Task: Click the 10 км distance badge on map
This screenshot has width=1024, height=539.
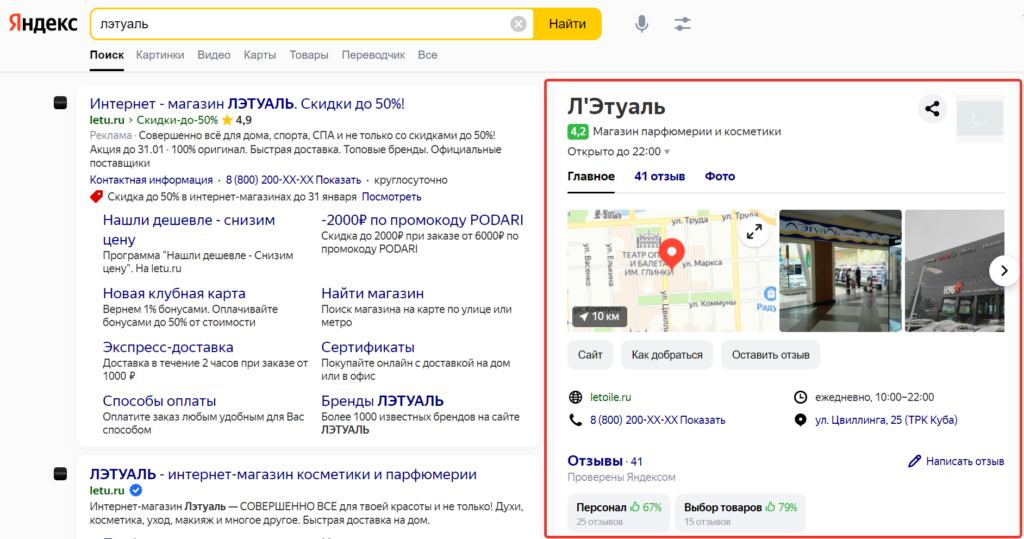Action: (600, 316)
